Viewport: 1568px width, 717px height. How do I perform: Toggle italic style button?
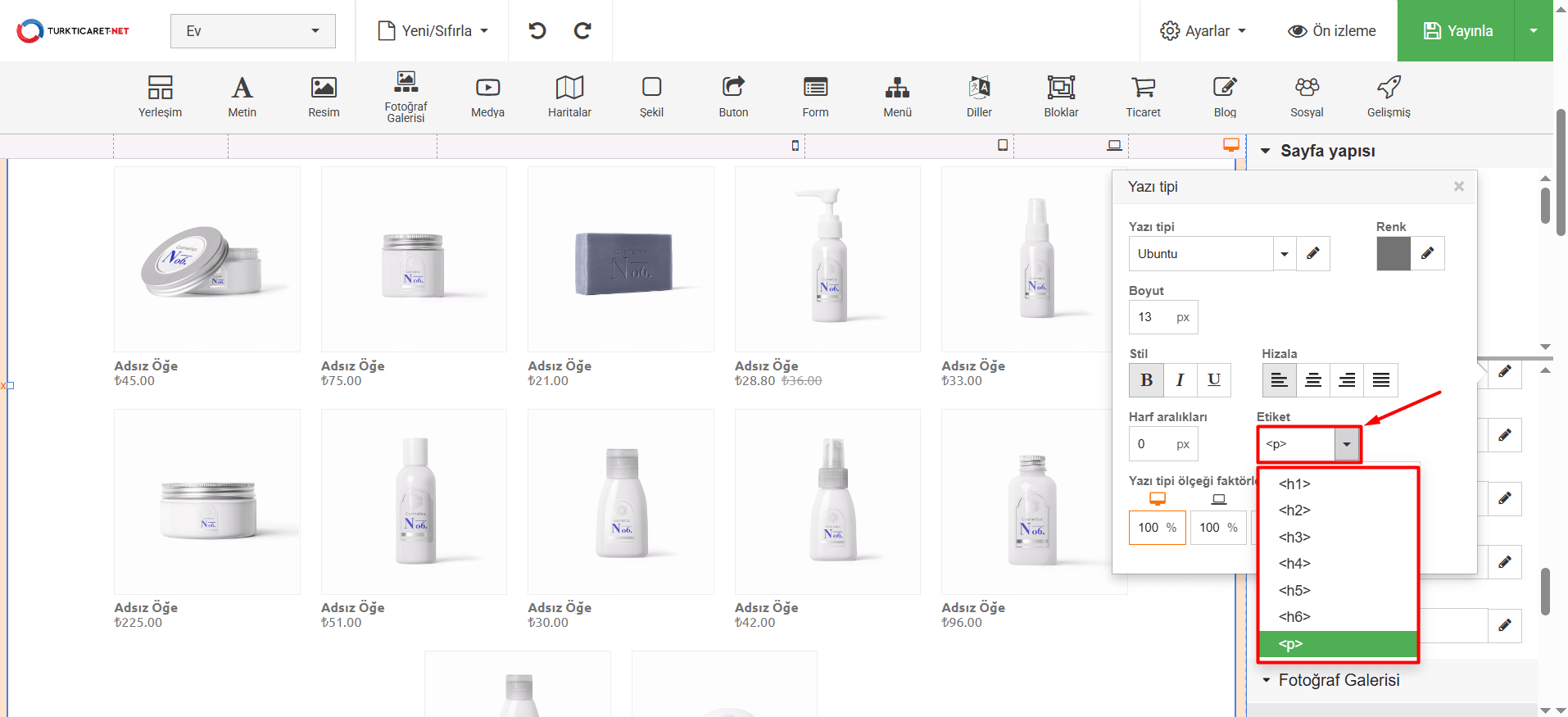coord(1180,380)
